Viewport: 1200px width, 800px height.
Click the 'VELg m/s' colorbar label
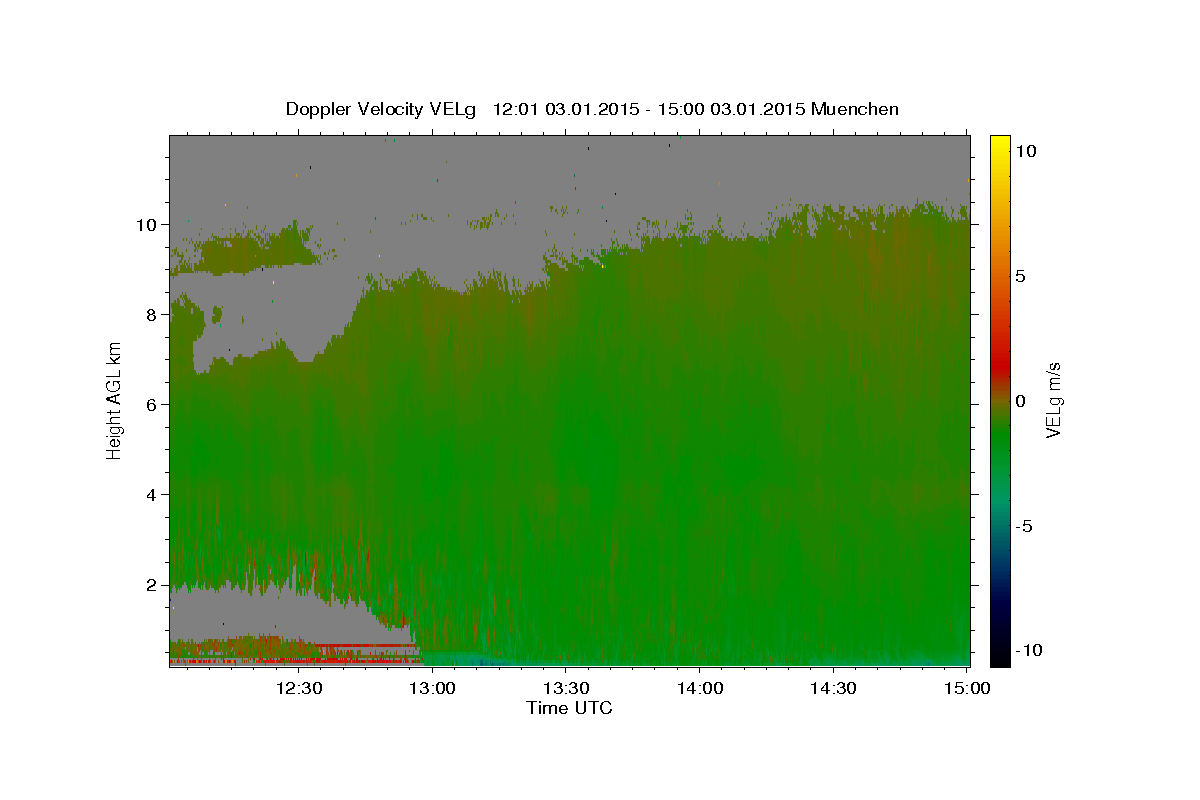point(1053,400)
